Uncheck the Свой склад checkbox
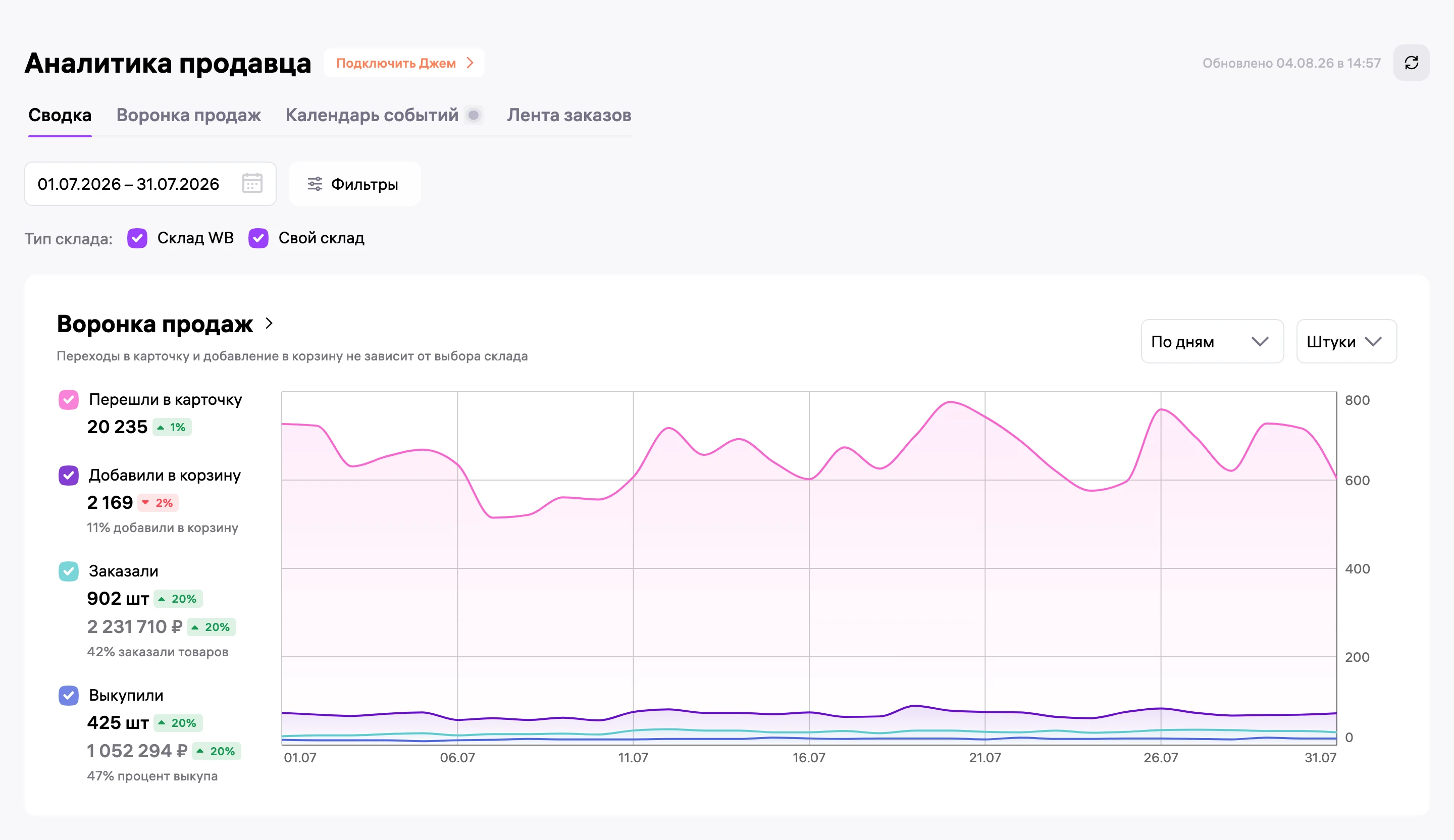Viewport: 1454px width, 840px height. coord(258,238)
